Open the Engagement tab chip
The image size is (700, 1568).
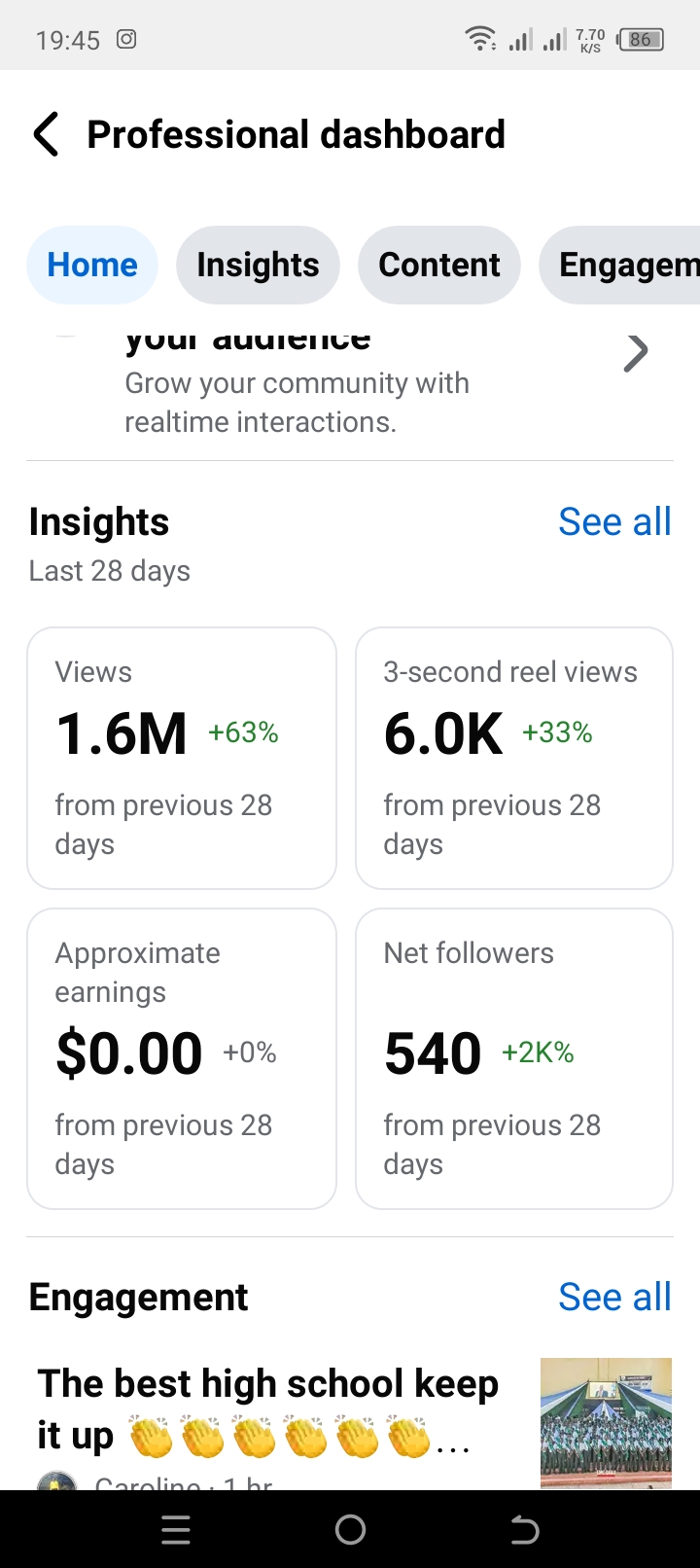[619, 265]
